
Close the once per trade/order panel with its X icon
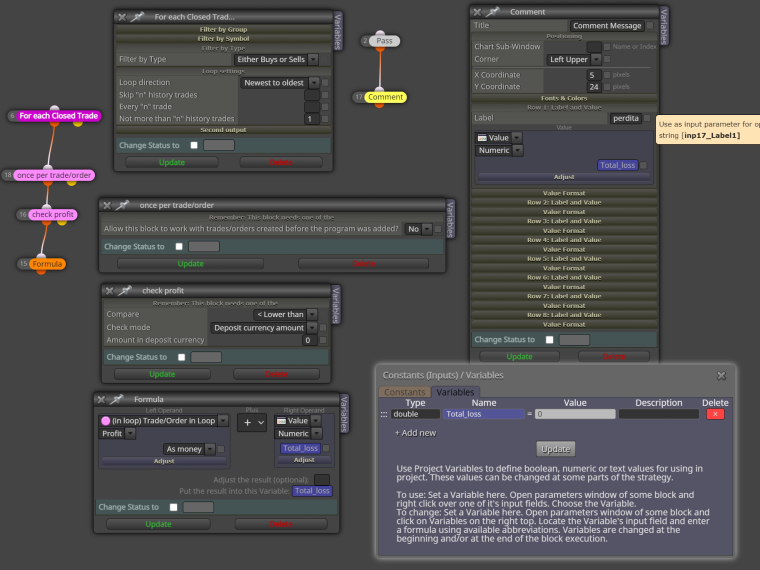[x=107, y=206]
